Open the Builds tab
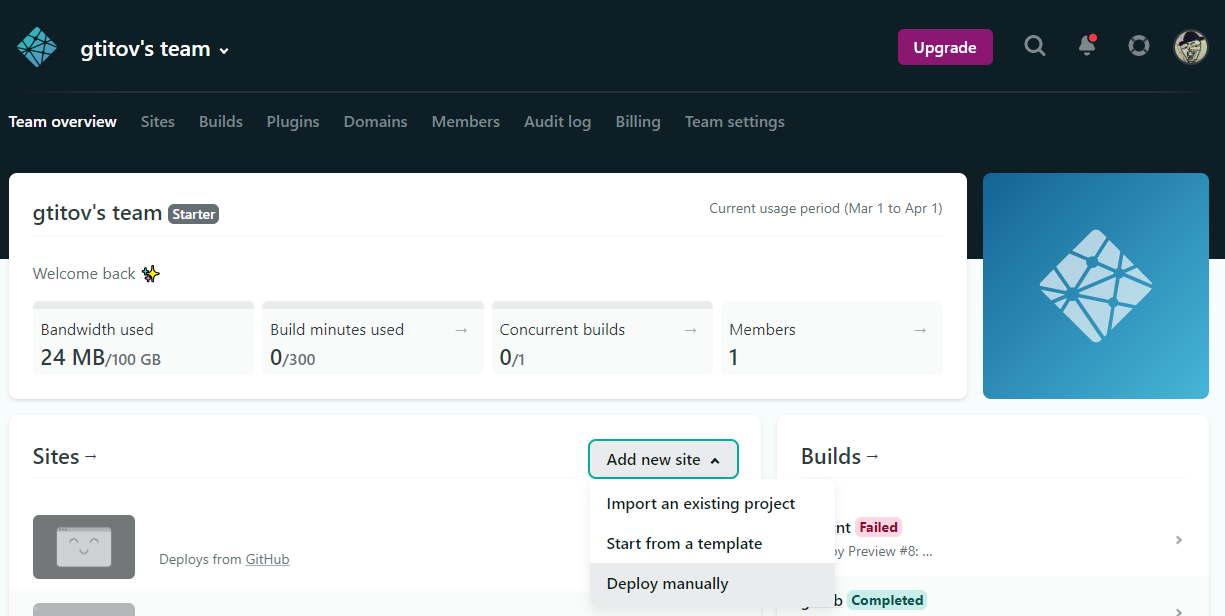 [x=221, y=122]
